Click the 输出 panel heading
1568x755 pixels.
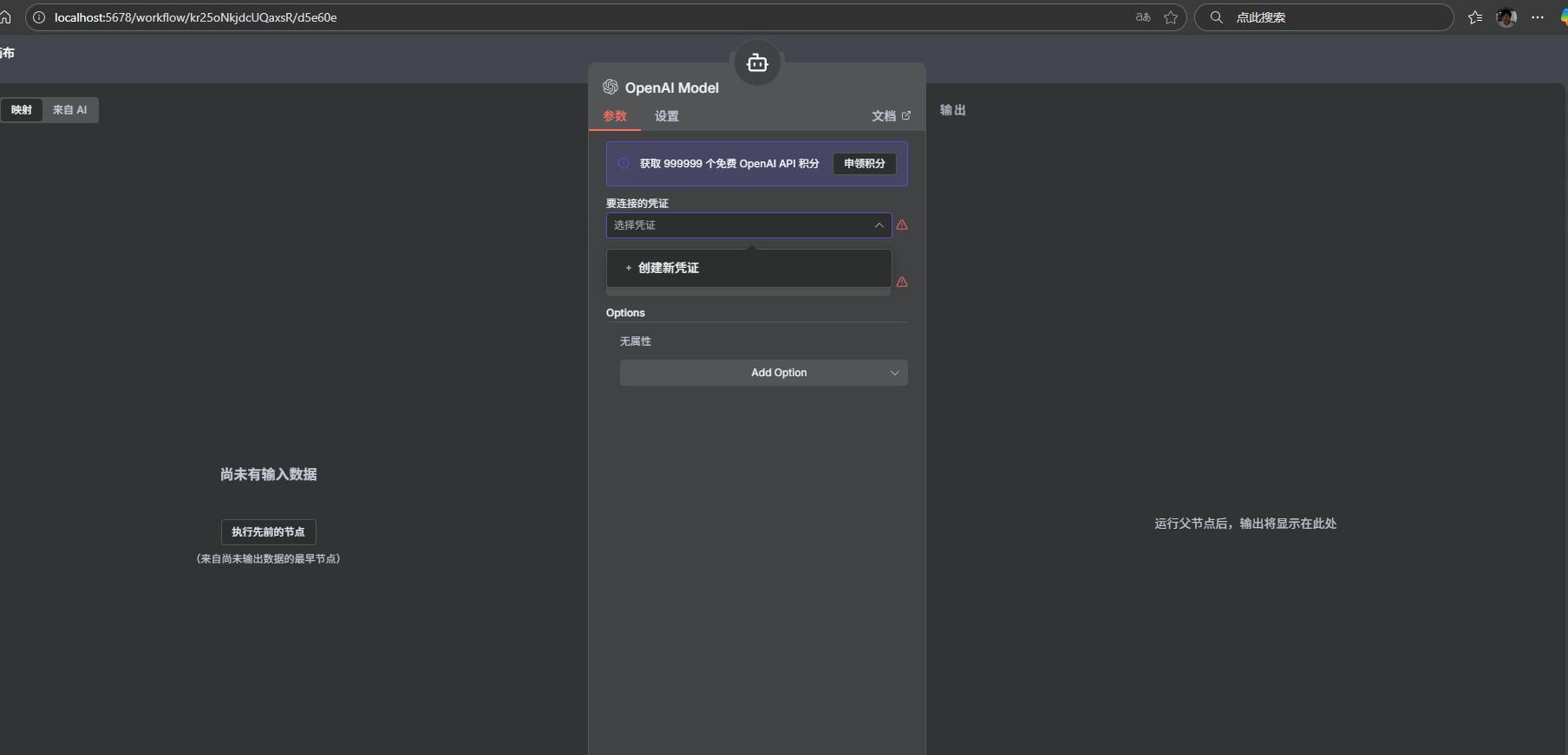coord(953,110)
